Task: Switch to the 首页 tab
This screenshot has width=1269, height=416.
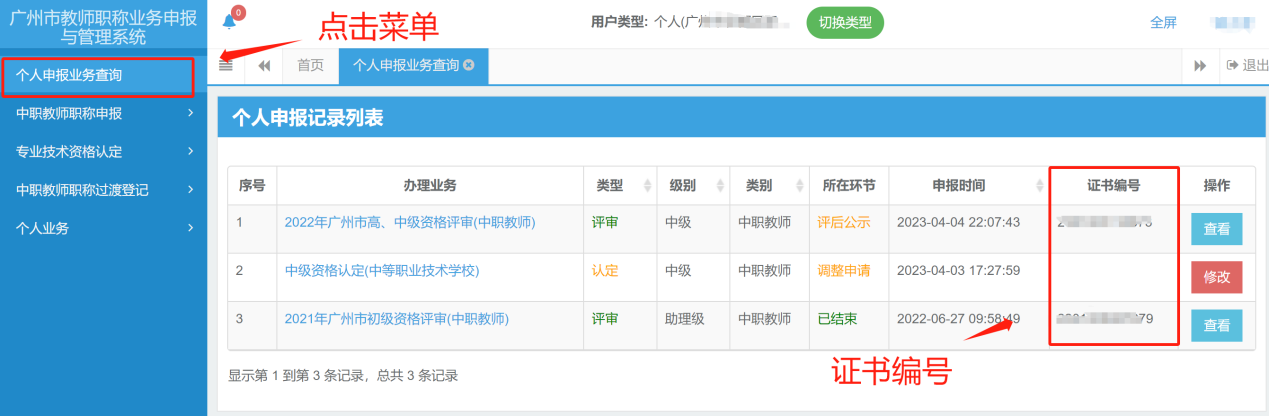Action: tap(310, 65)
